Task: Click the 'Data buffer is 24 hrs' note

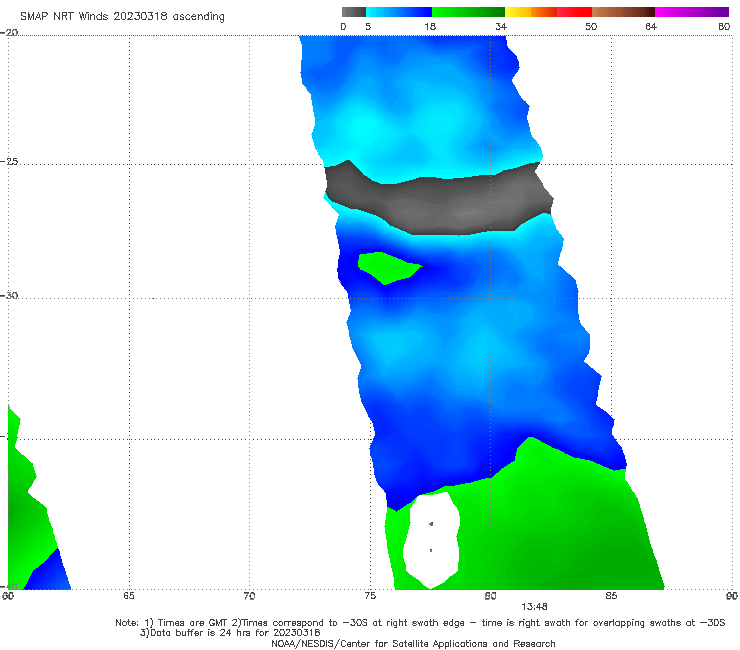Action: click(x=230, y=633)
